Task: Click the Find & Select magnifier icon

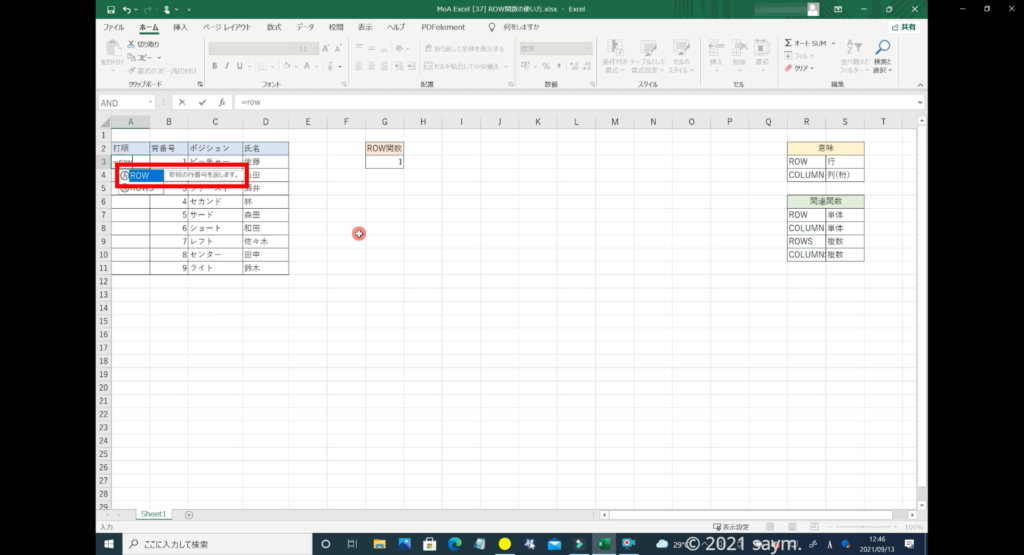Action: tap(882, 48)
